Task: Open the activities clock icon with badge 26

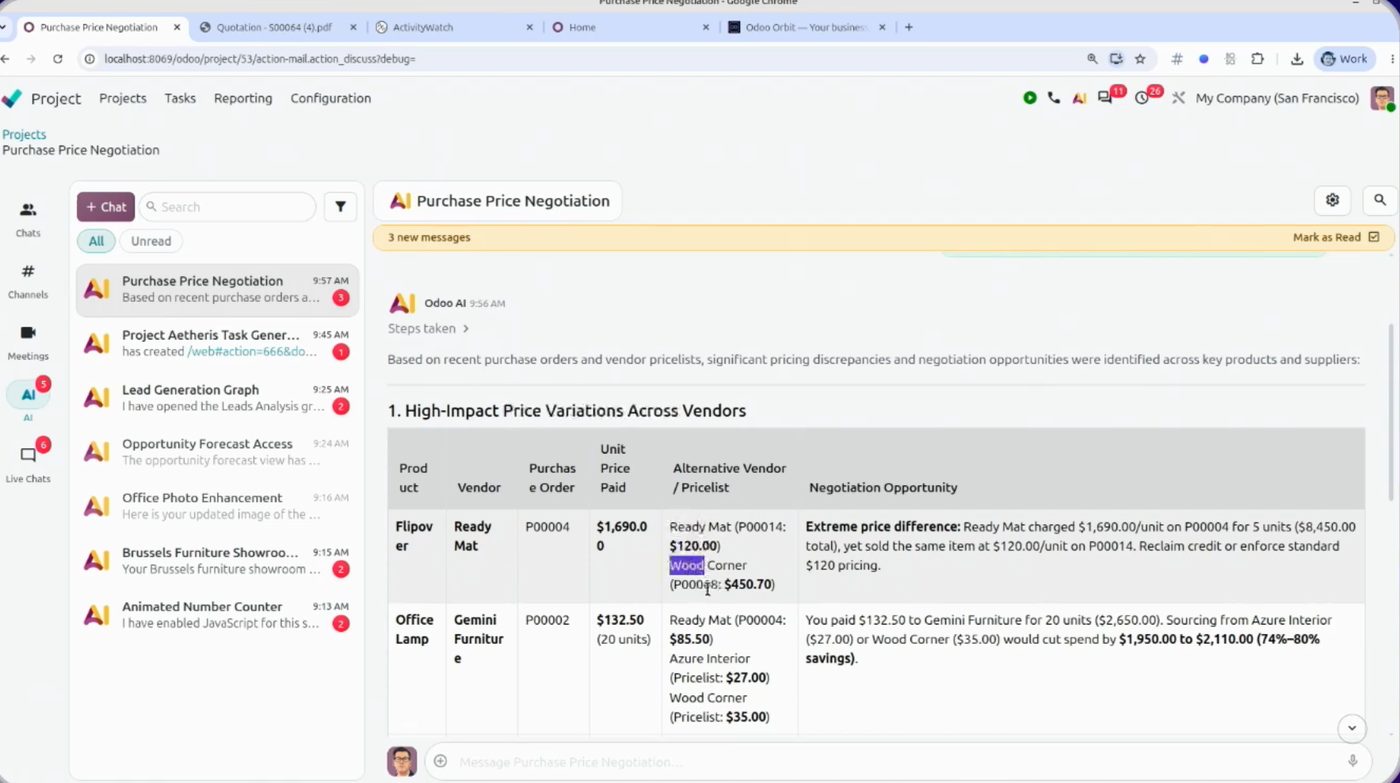Action: click(1142, 98)
